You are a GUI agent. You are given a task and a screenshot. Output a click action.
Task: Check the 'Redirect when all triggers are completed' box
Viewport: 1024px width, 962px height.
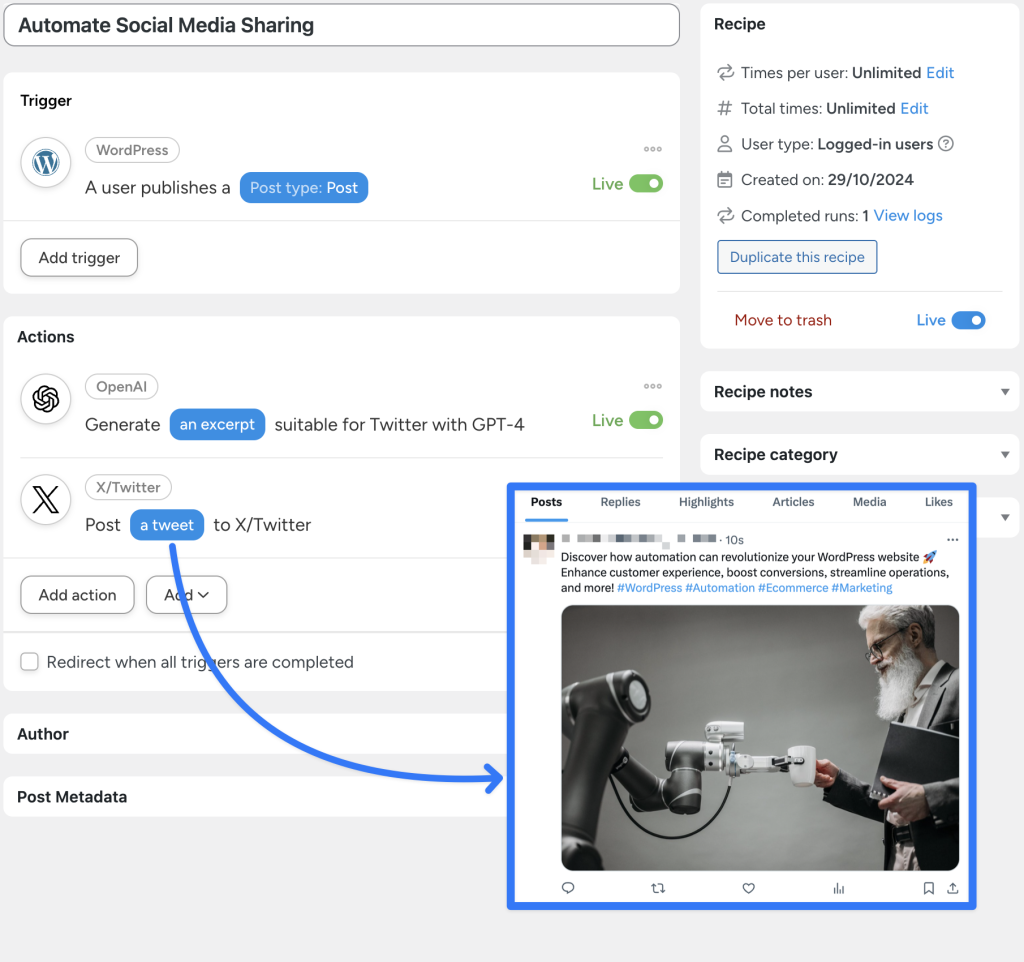29,662
